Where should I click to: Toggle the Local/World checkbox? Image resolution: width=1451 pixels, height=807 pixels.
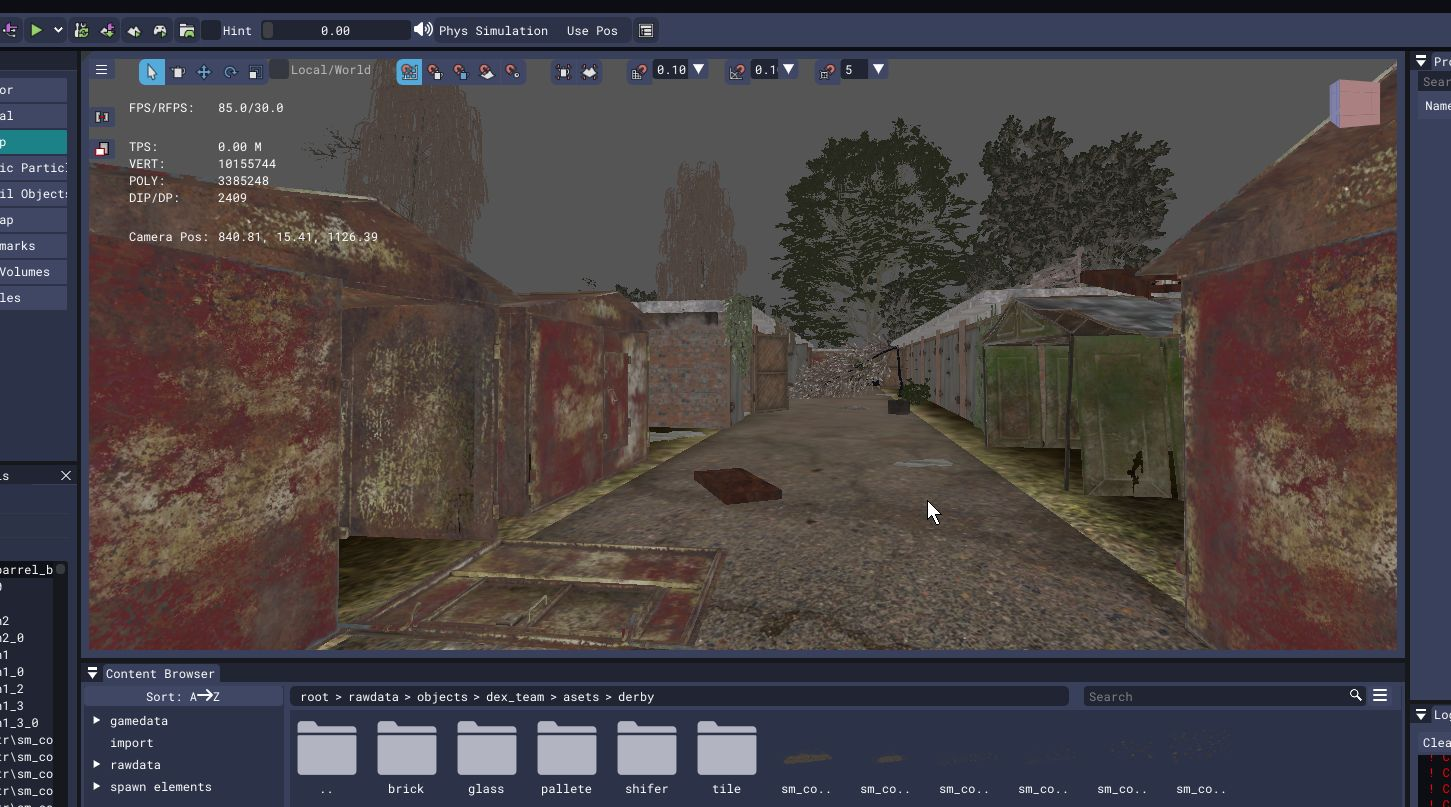(279, 69)
